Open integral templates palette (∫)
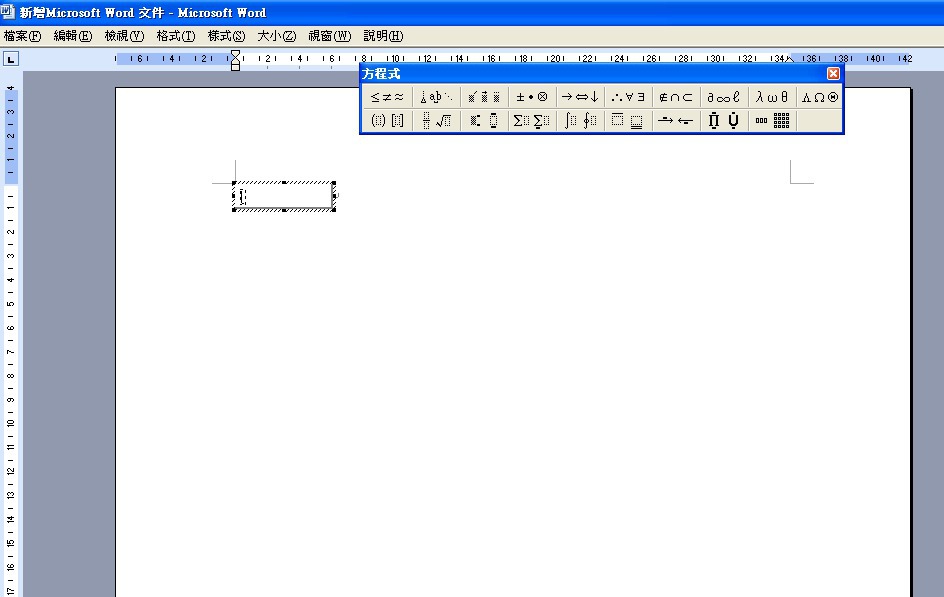This screenshot has width=944, height=597. pos(580,121)
